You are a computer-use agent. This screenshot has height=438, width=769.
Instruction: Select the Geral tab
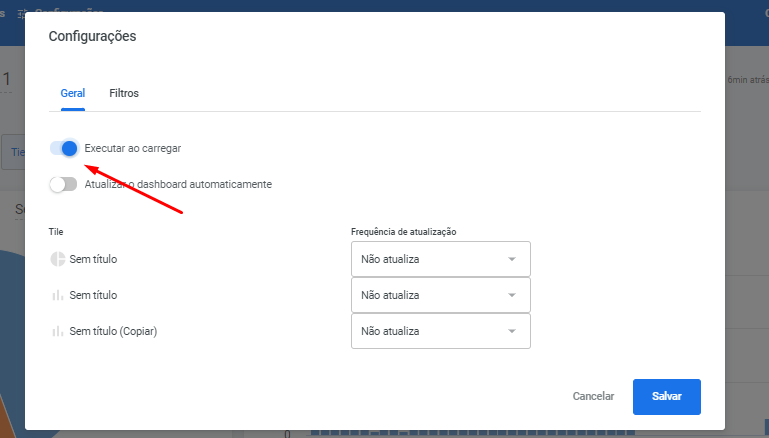pyautogui.click(x=73, y=93)
